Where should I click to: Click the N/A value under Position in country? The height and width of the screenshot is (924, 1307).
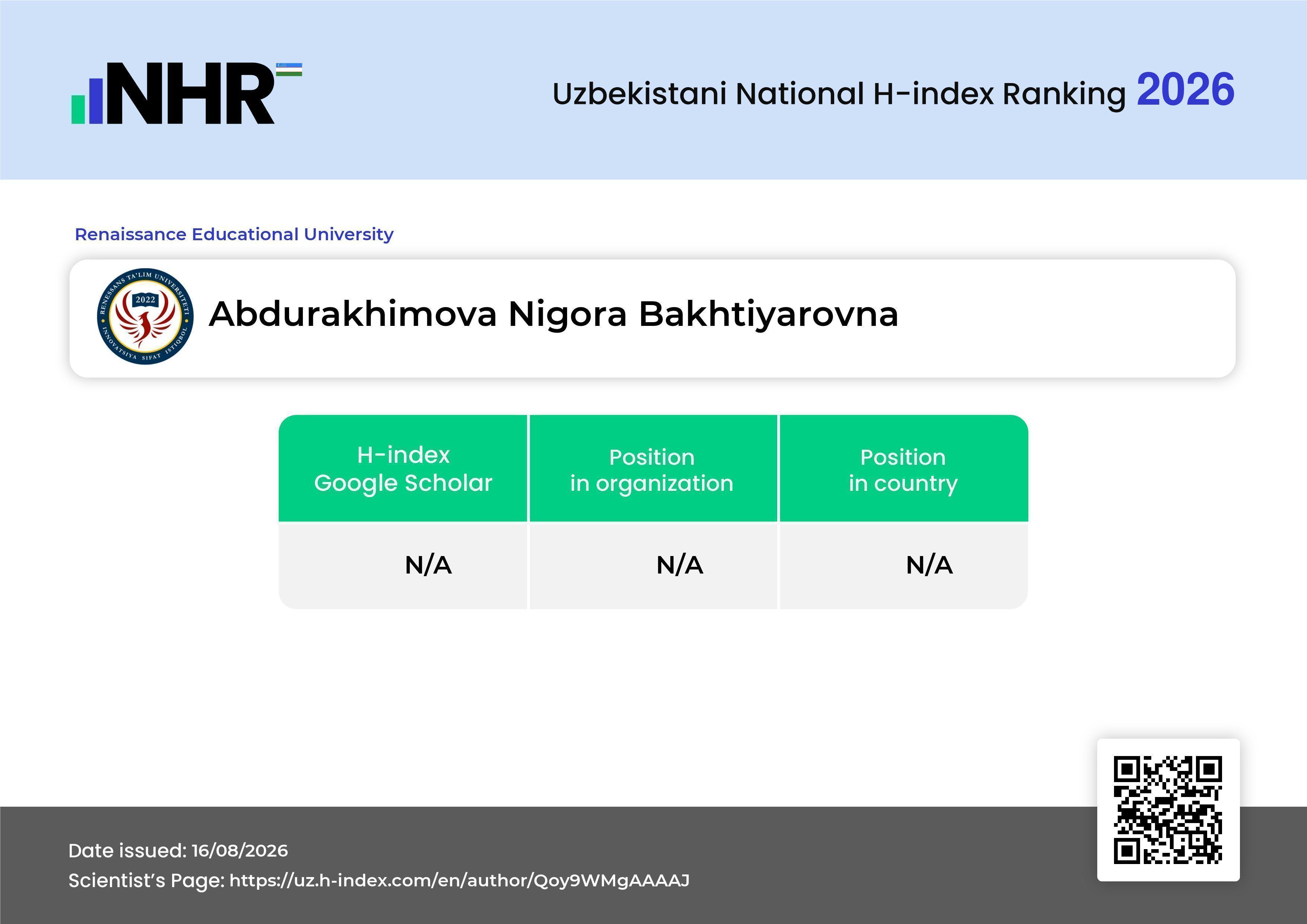coord(929,566)
